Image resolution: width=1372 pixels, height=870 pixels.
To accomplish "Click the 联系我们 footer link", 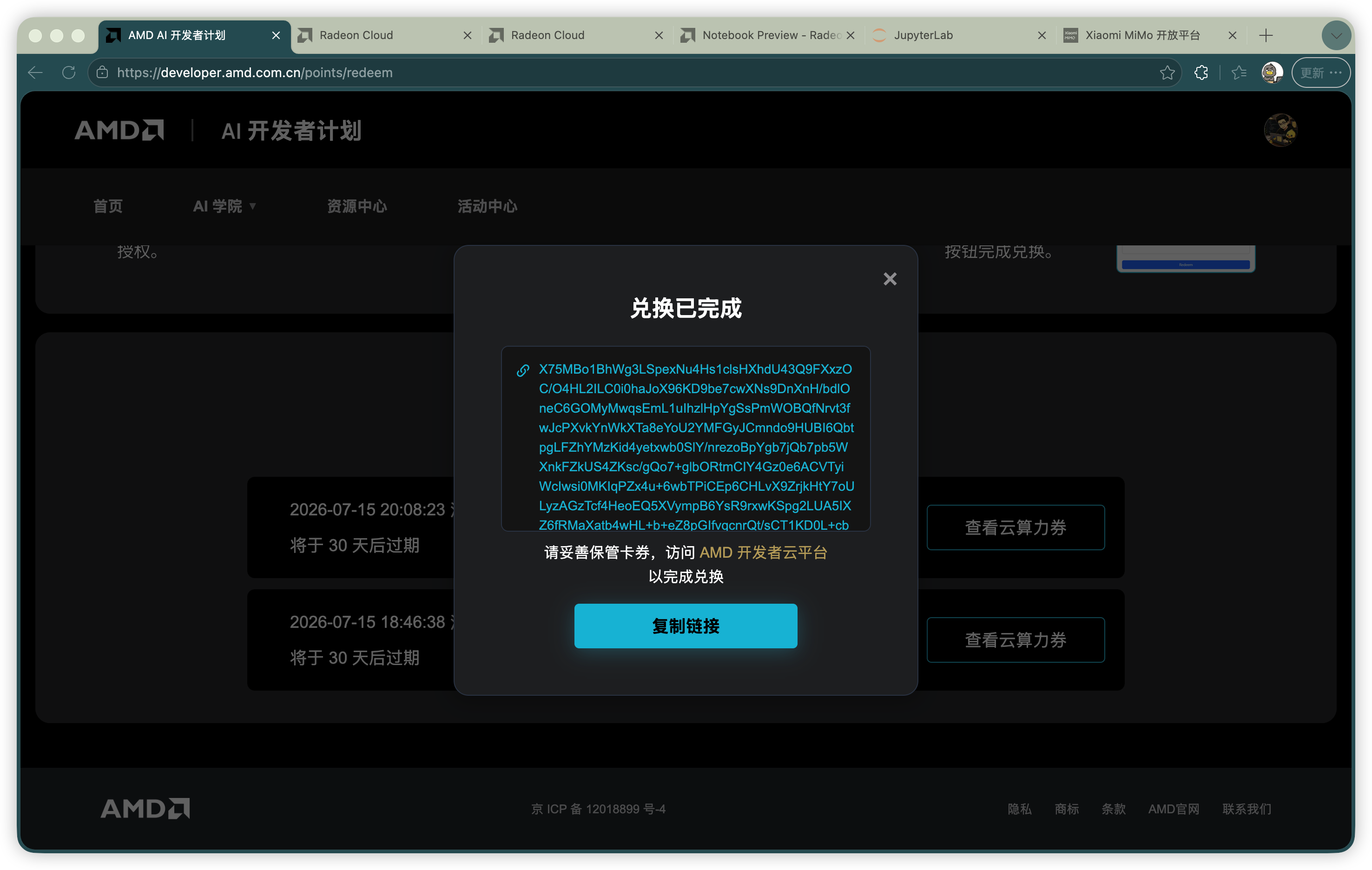I will 1246,809.
